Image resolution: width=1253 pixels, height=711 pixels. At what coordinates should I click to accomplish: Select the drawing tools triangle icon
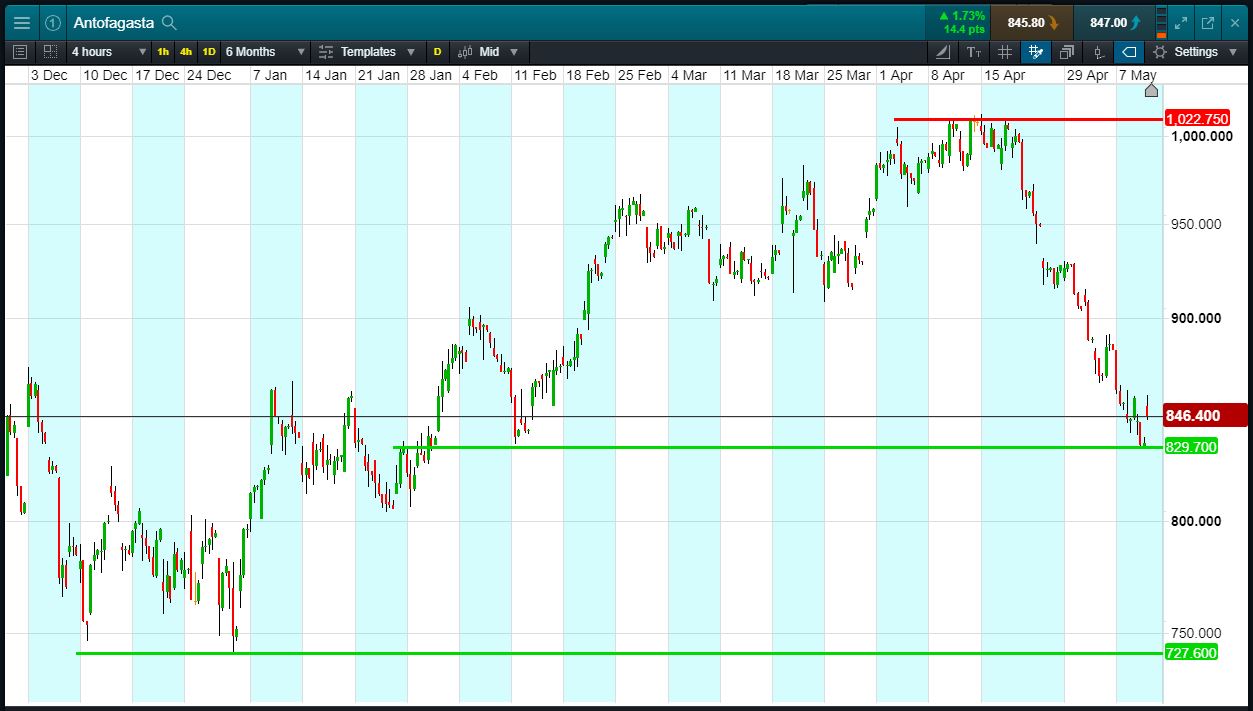[x=943, y=51]
